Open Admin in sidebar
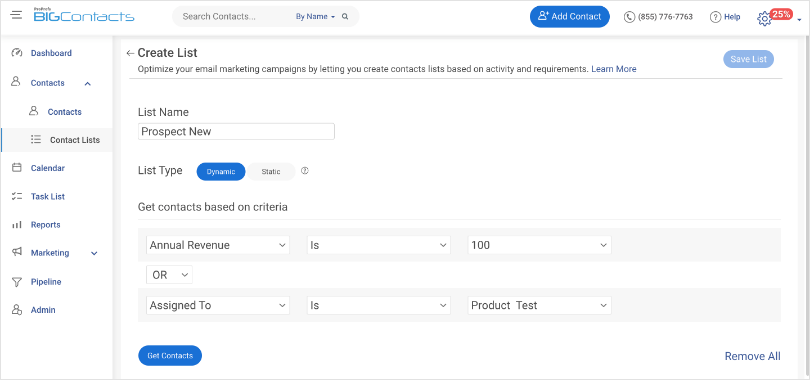810x380 pixels. click(x=43, y=310)
